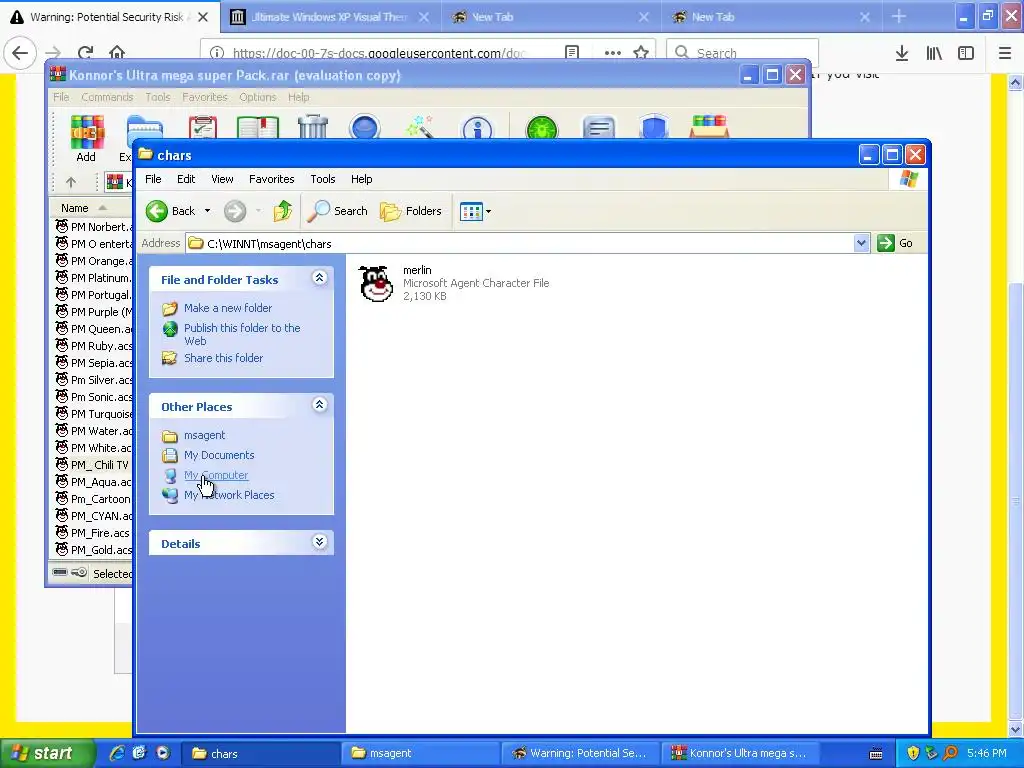
Task: Click the browser home icon
Action: click(117, 52)
